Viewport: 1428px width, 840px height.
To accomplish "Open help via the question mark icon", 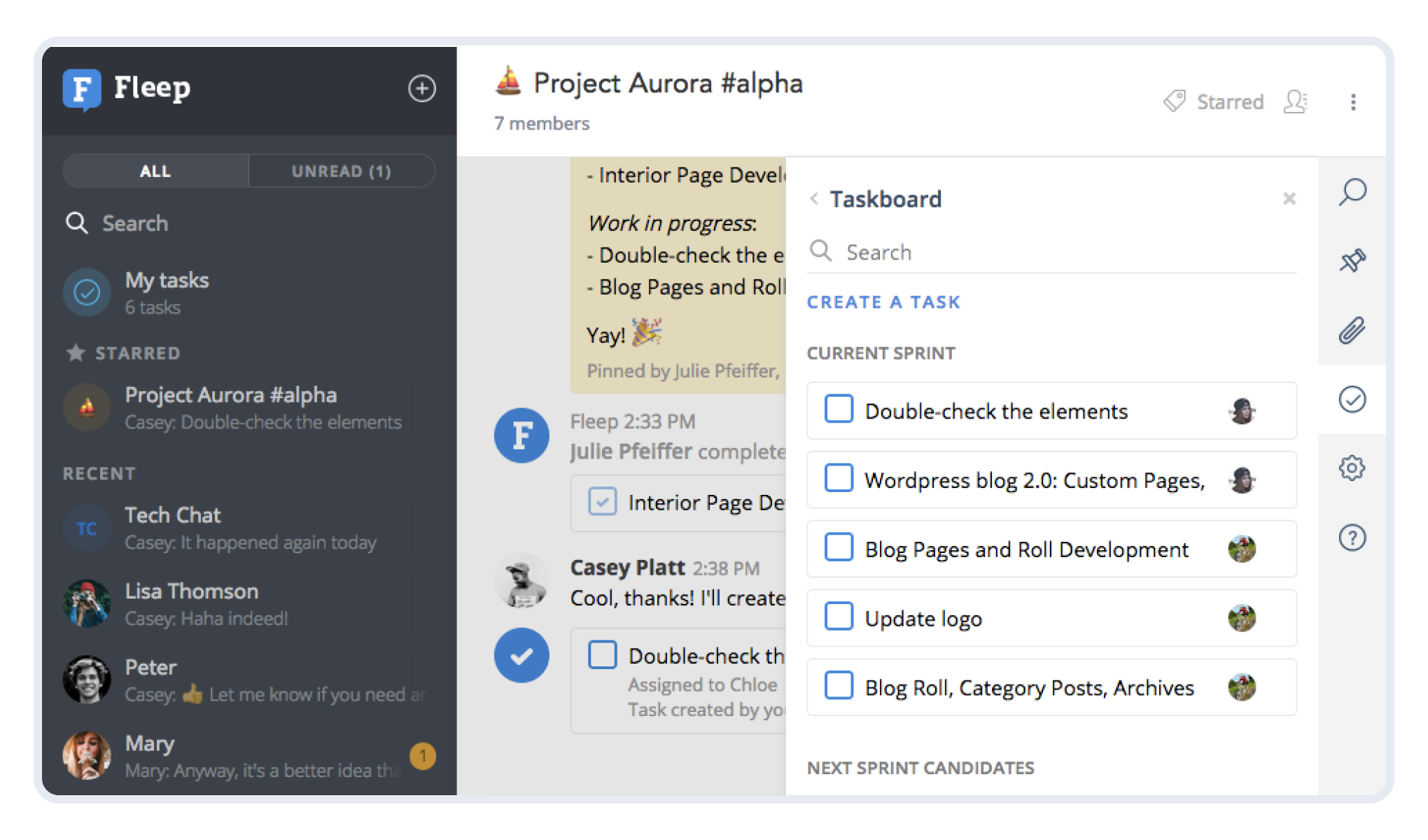I will (1352, 537).
